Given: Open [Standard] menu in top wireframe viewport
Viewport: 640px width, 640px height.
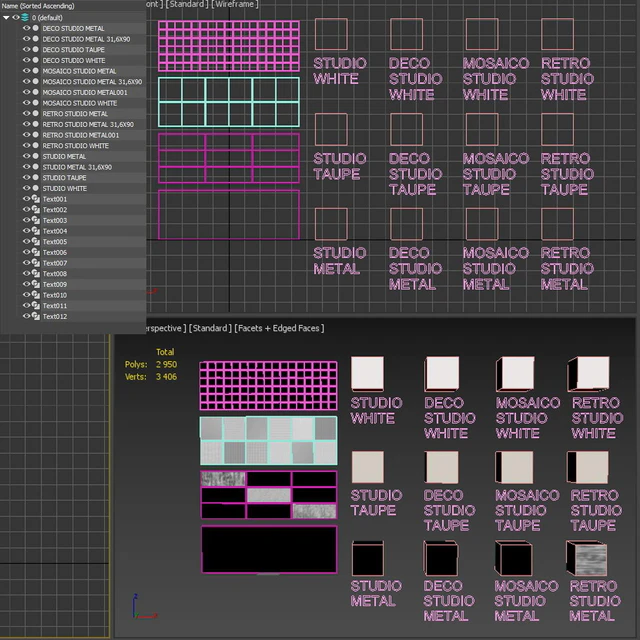Looking at the screenshot, I should 186,4.
